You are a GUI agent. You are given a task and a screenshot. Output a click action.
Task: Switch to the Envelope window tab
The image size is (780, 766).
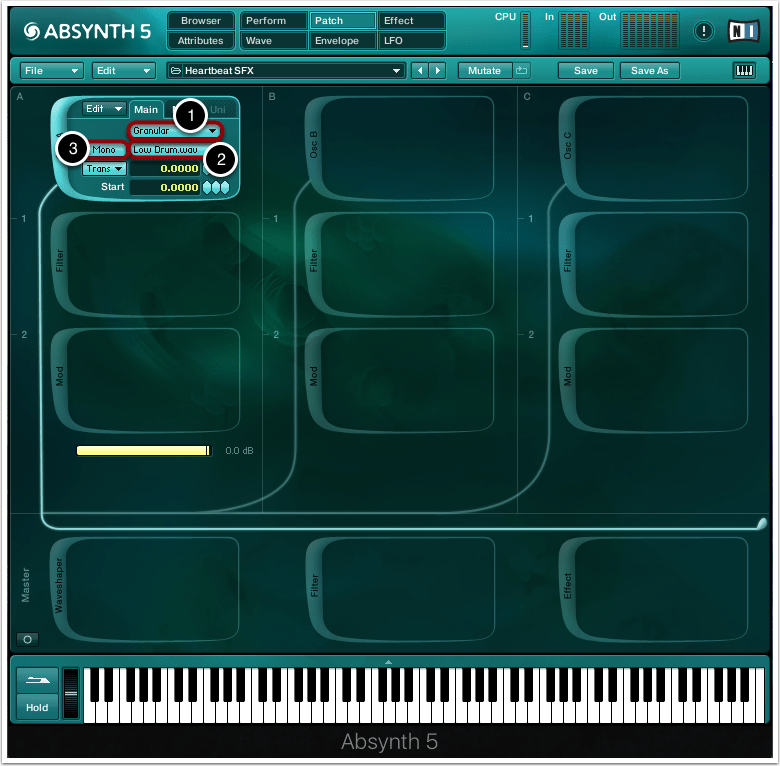[343, 41]
